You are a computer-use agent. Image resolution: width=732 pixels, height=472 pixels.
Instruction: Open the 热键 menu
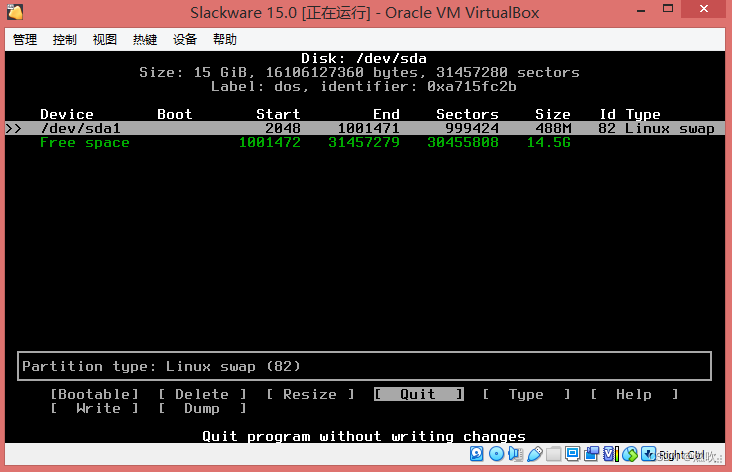point(145,40)
